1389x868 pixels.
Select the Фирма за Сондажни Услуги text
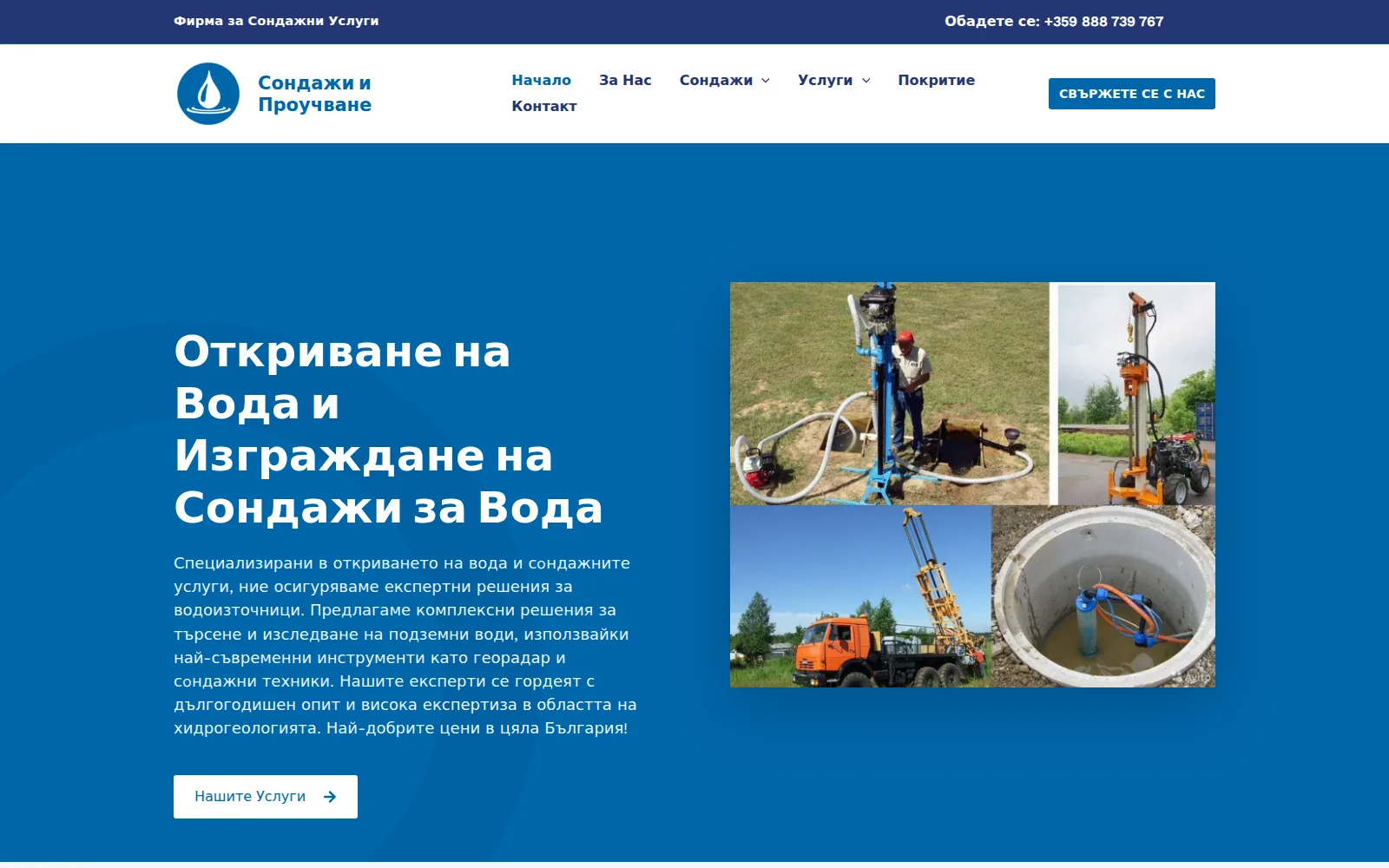click(x=276, y=21)
